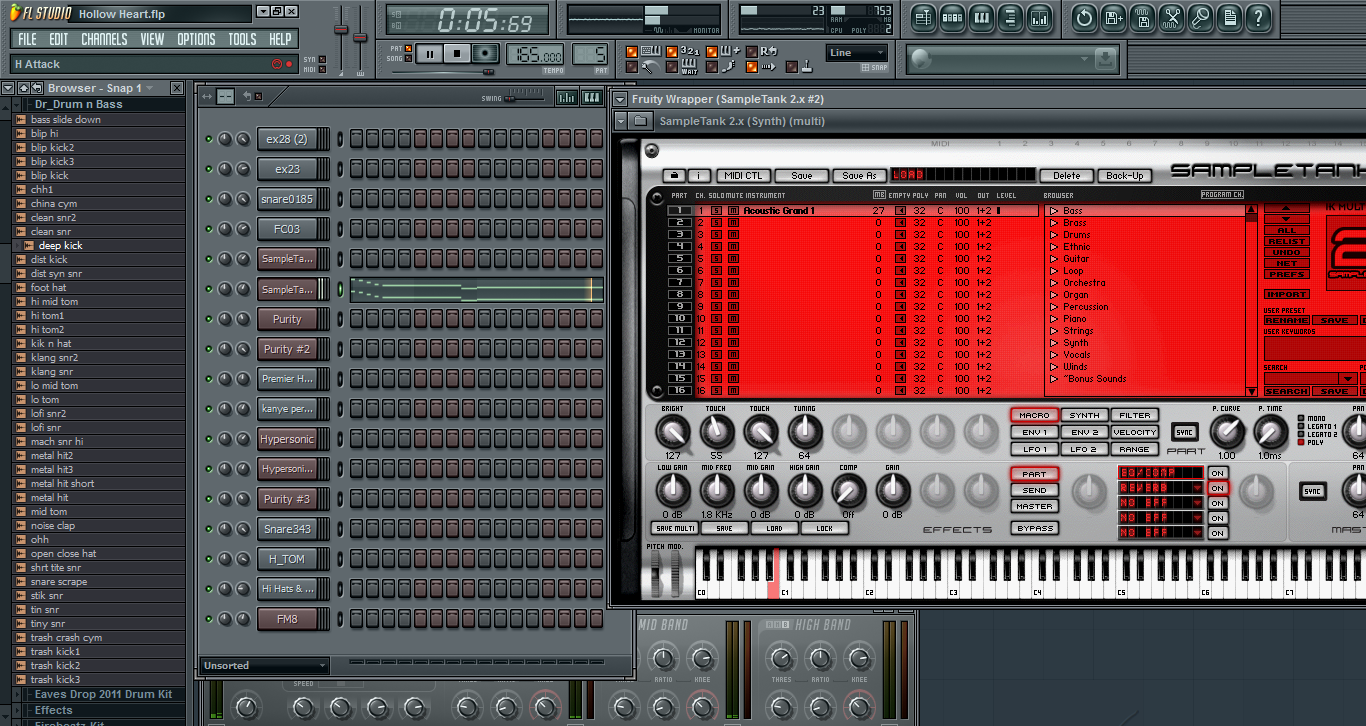Screen dimensions: 1366x726
Task: Toggle EQ/COMP effect ON button
Action: (x=1217, y=473)
